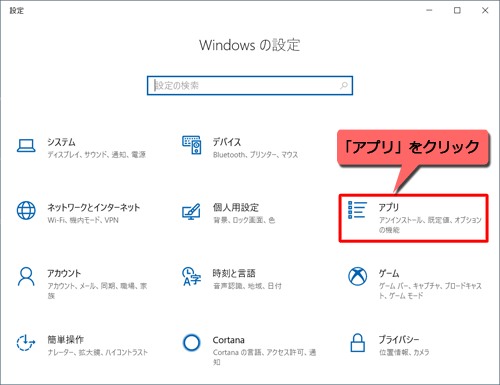Select the 個人用設定 title
Screen dimensions: 500x385
[x=236, y=207]
